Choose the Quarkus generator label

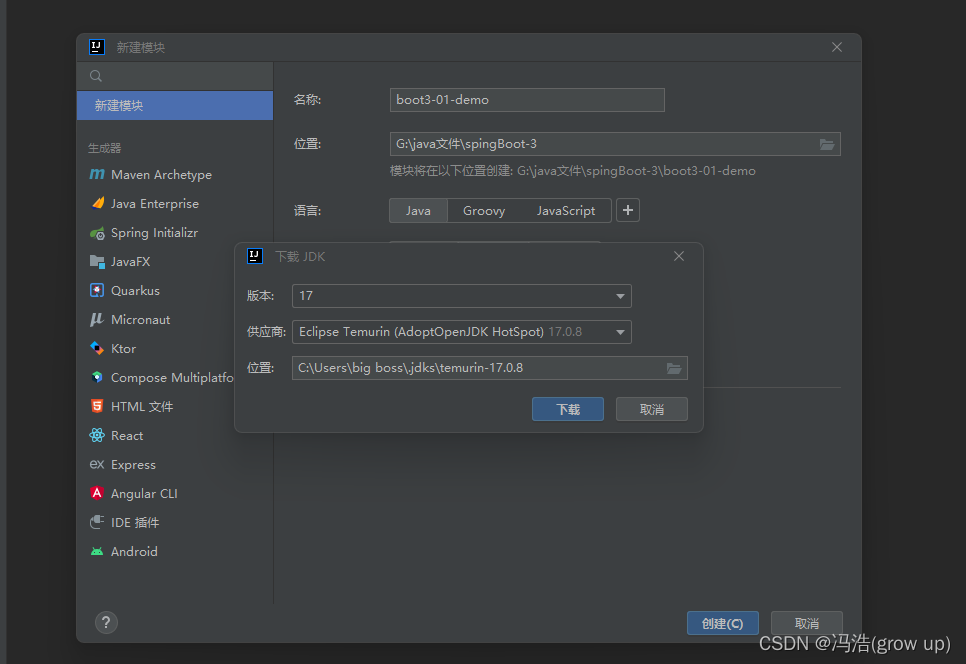click(x=135, y=291)
